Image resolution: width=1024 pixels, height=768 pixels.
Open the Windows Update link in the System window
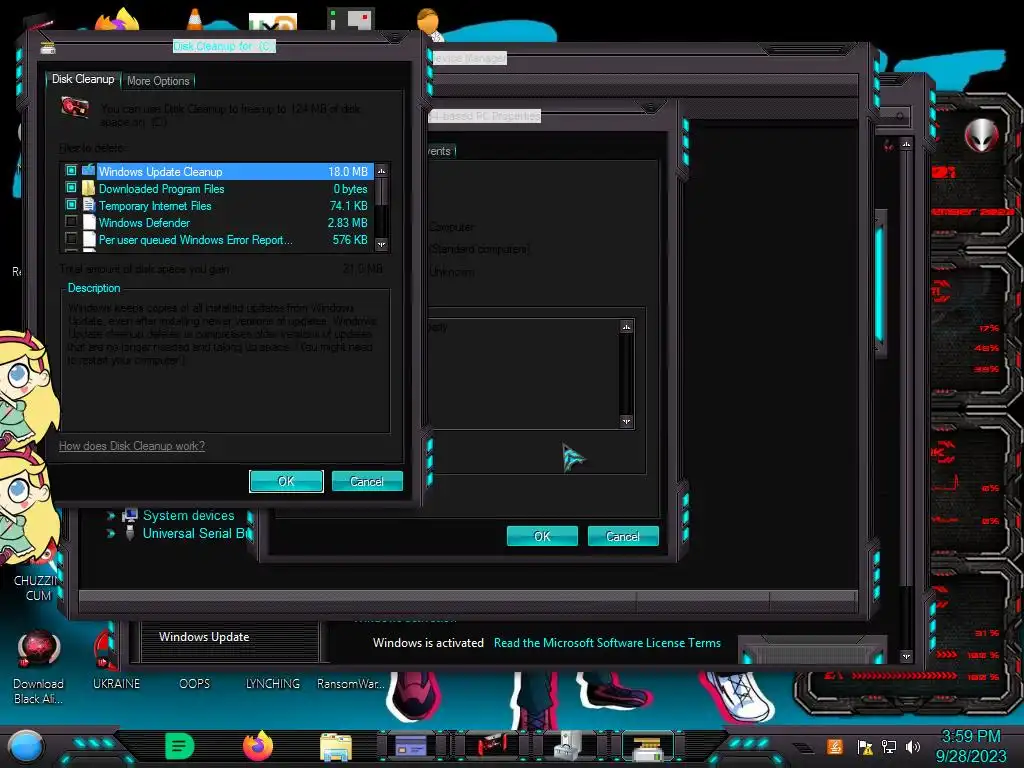click(204, 637)
